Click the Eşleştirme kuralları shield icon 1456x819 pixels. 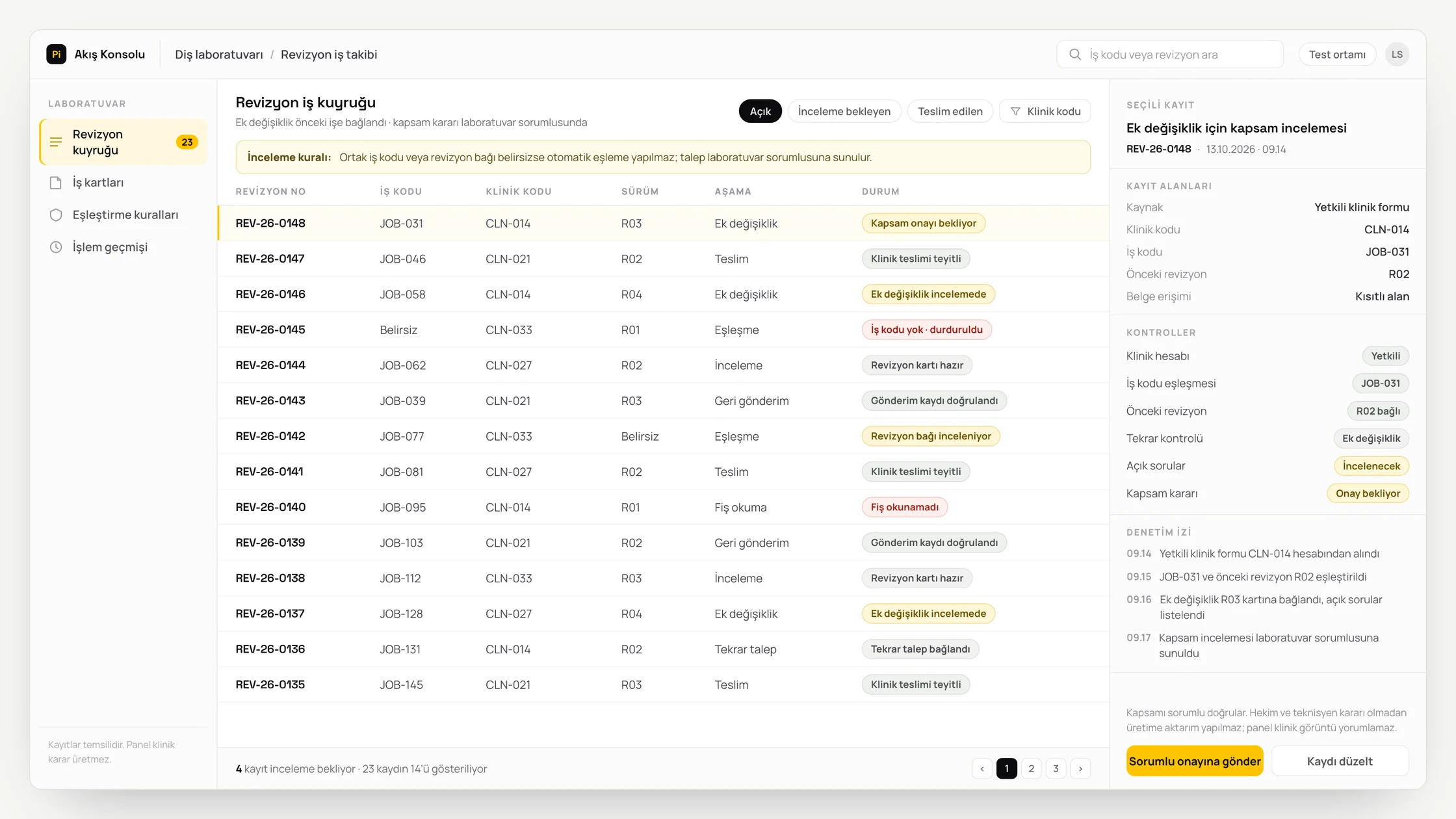point(56,215)
